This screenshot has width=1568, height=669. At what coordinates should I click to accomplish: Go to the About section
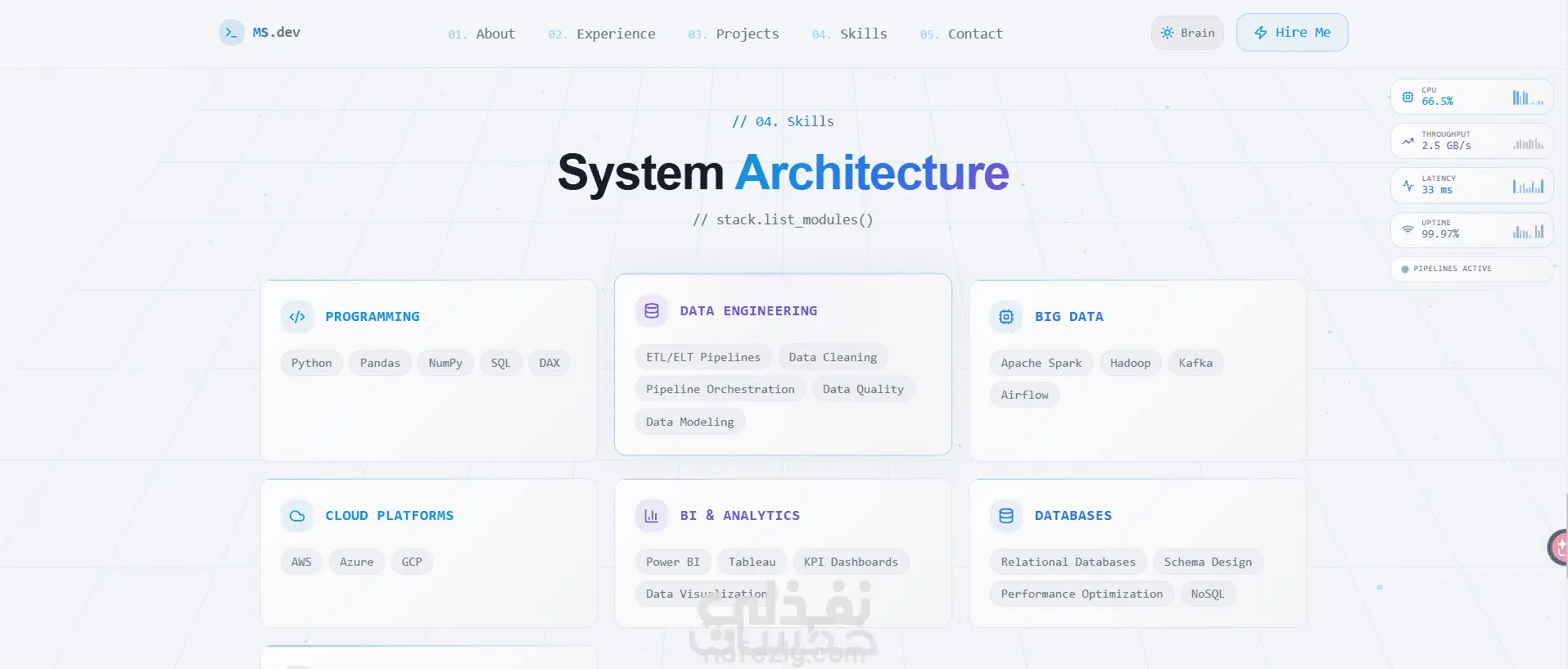point(481,34)
